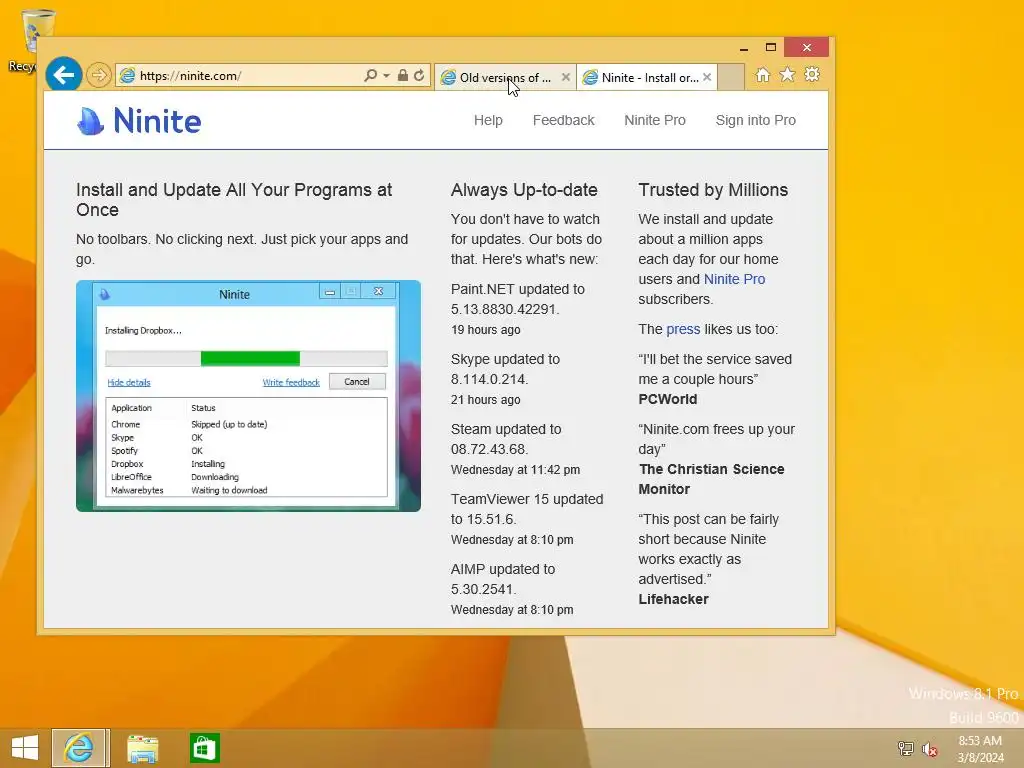Open the Windows Start button
Screen dimensions: 1024x768
[25, 748]
